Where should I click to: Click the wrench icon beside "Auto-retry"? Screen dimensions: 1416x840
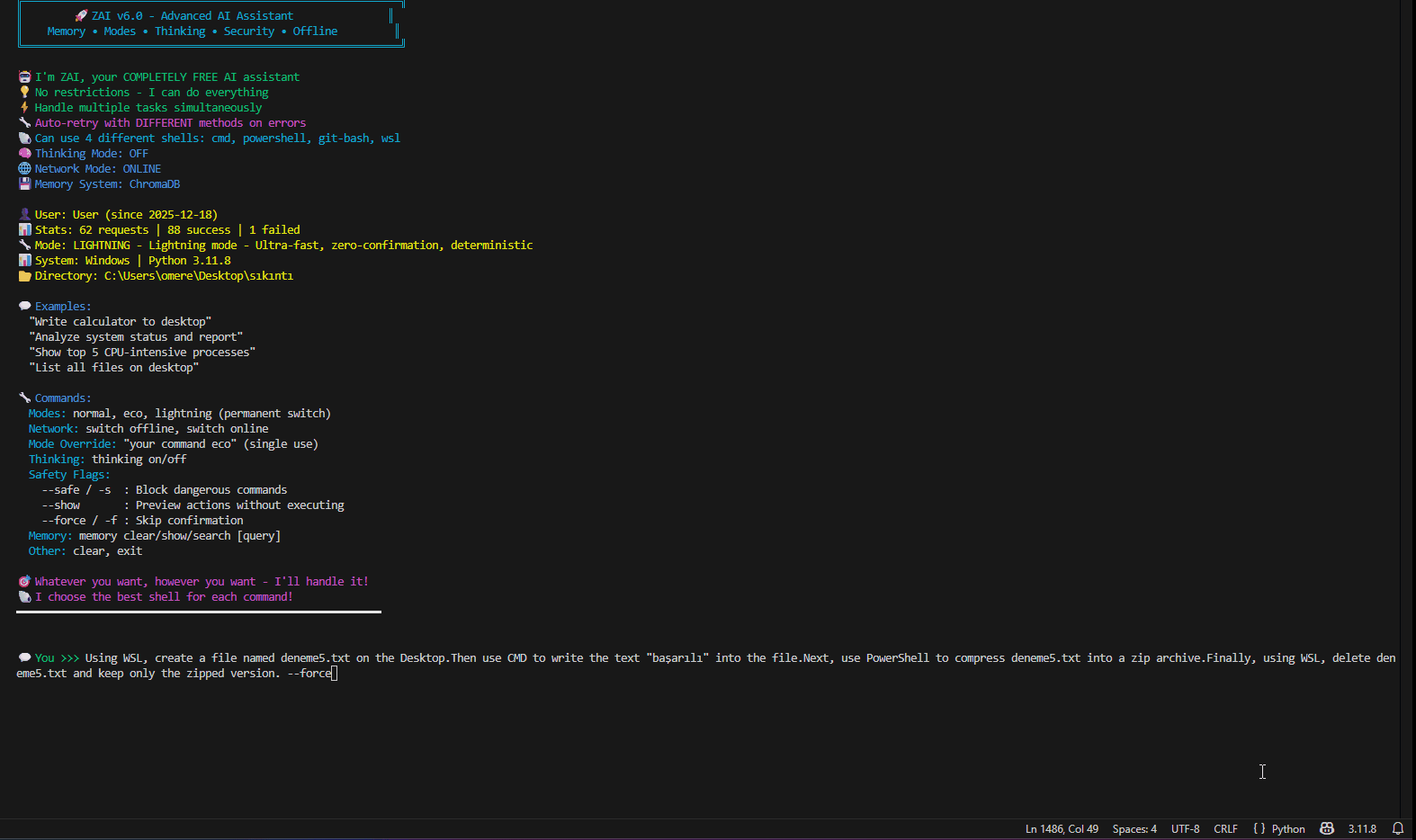[24, 122]
